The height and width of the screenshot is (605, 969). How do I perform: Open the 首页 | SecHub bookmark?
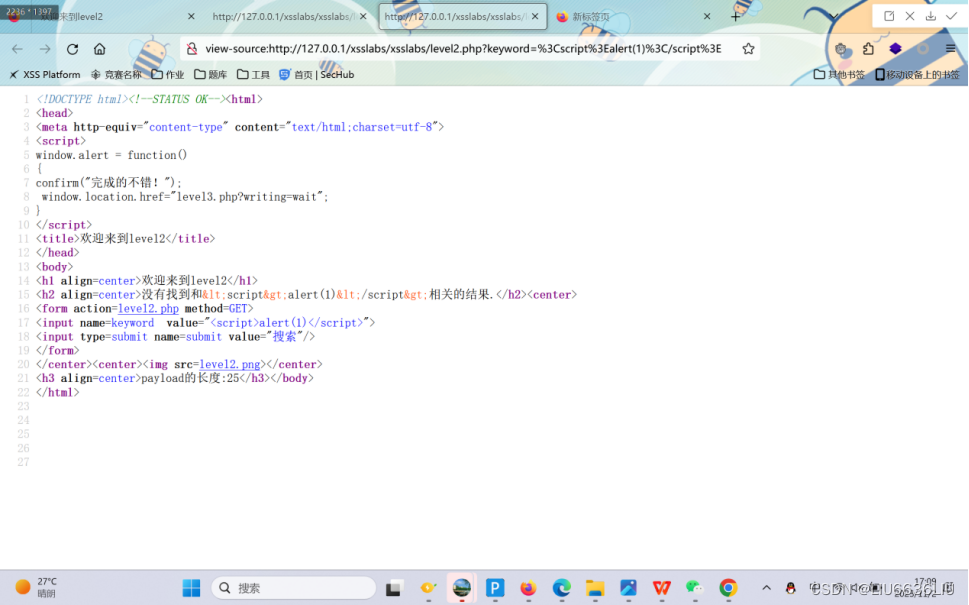click(x=316, y=75)
